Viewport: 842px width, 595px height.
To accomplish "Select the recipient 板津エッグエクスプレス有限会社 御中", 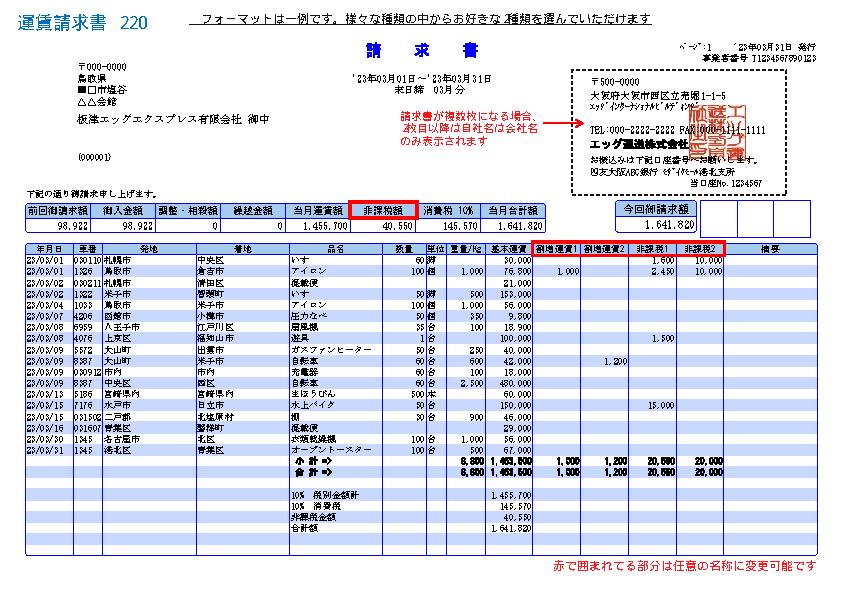I will click(x=173, y=119).
